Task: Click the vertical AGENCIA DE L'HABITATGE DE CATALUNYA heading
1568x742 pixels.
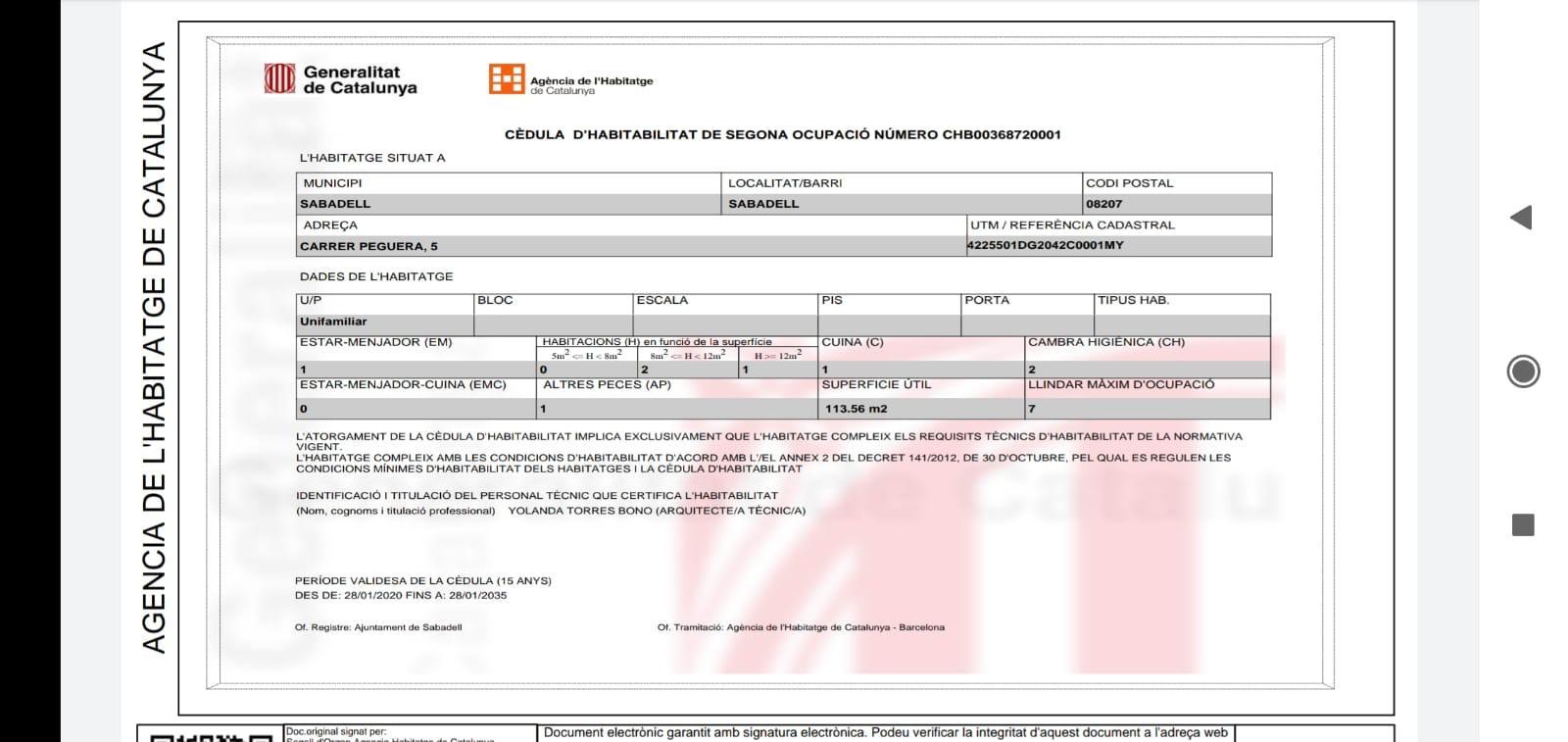Action: coord(154,348)
